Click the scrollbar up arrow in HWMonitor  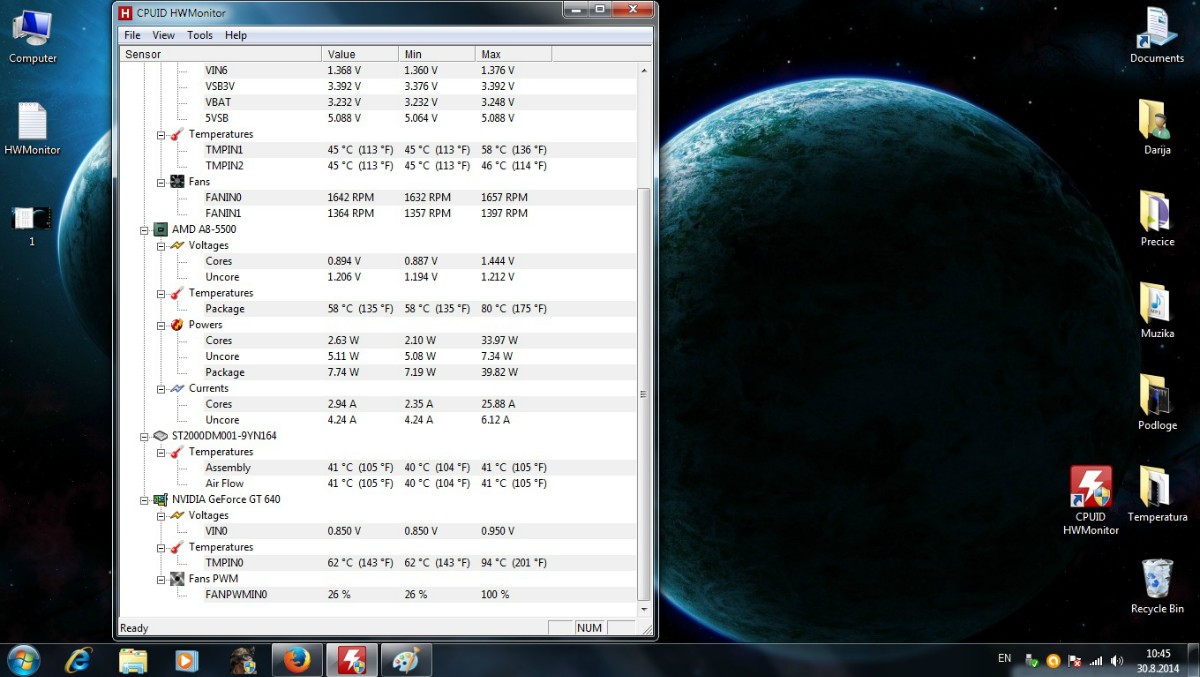pyautogui.click(x=644, y=71)
